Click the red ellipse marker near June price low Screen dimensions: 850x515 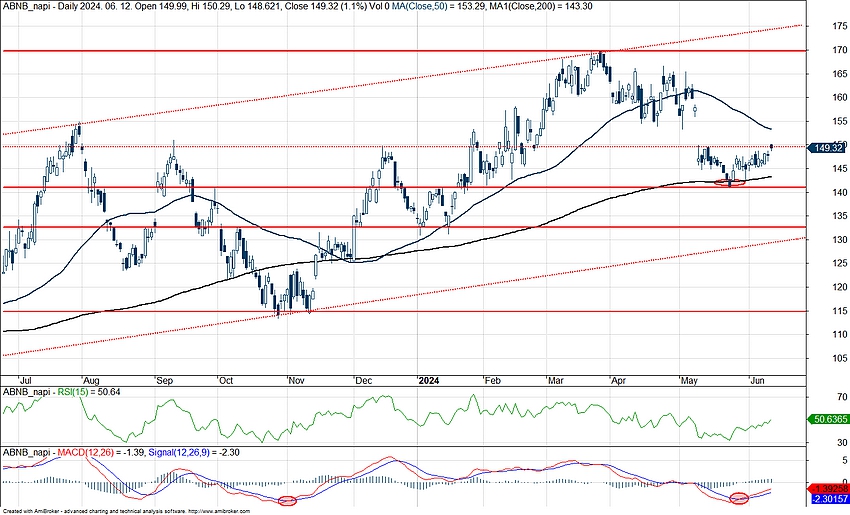point(730,183)
